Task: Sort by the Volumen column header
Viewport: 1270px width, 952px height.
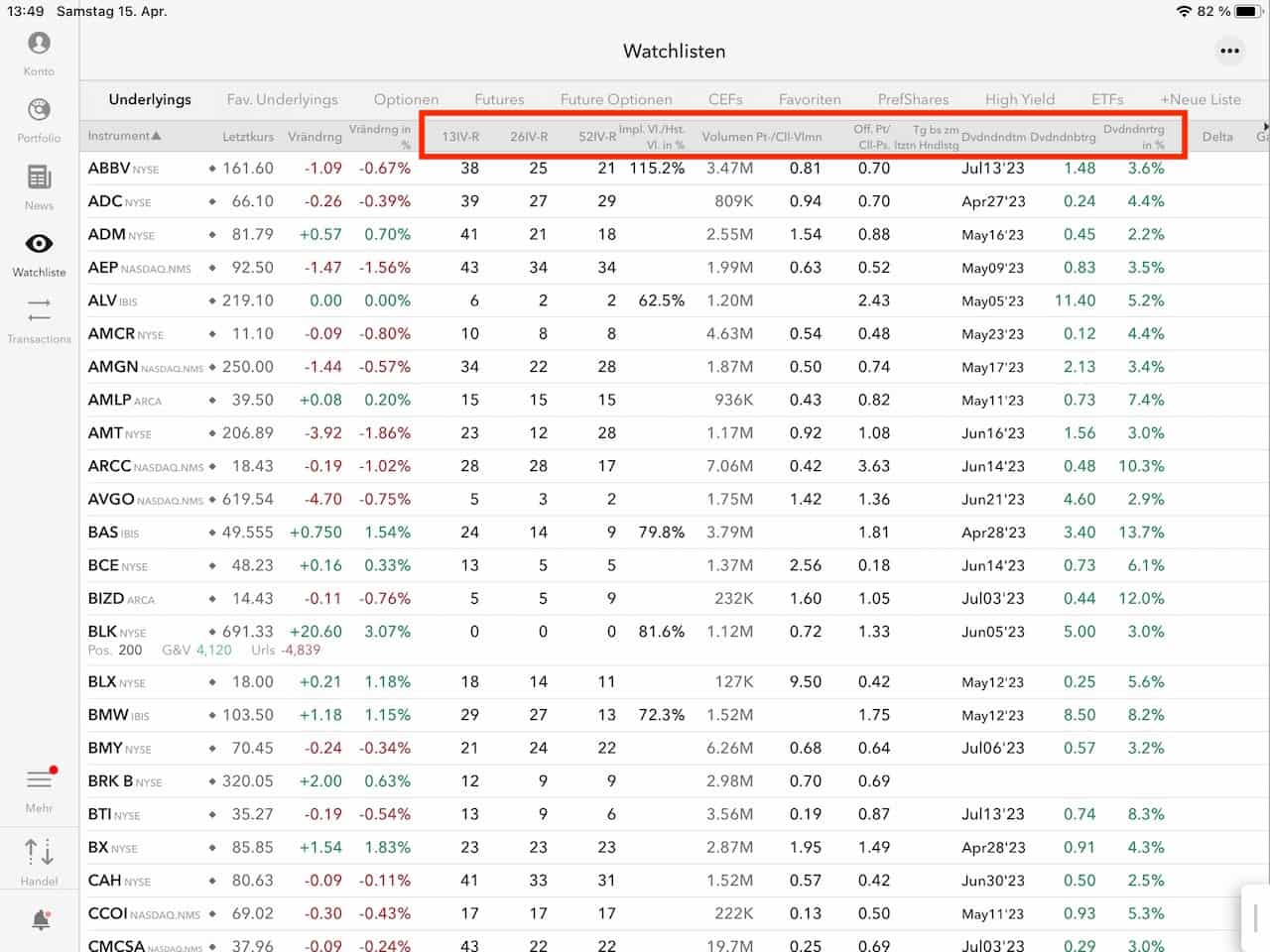Action: point(727,137)
